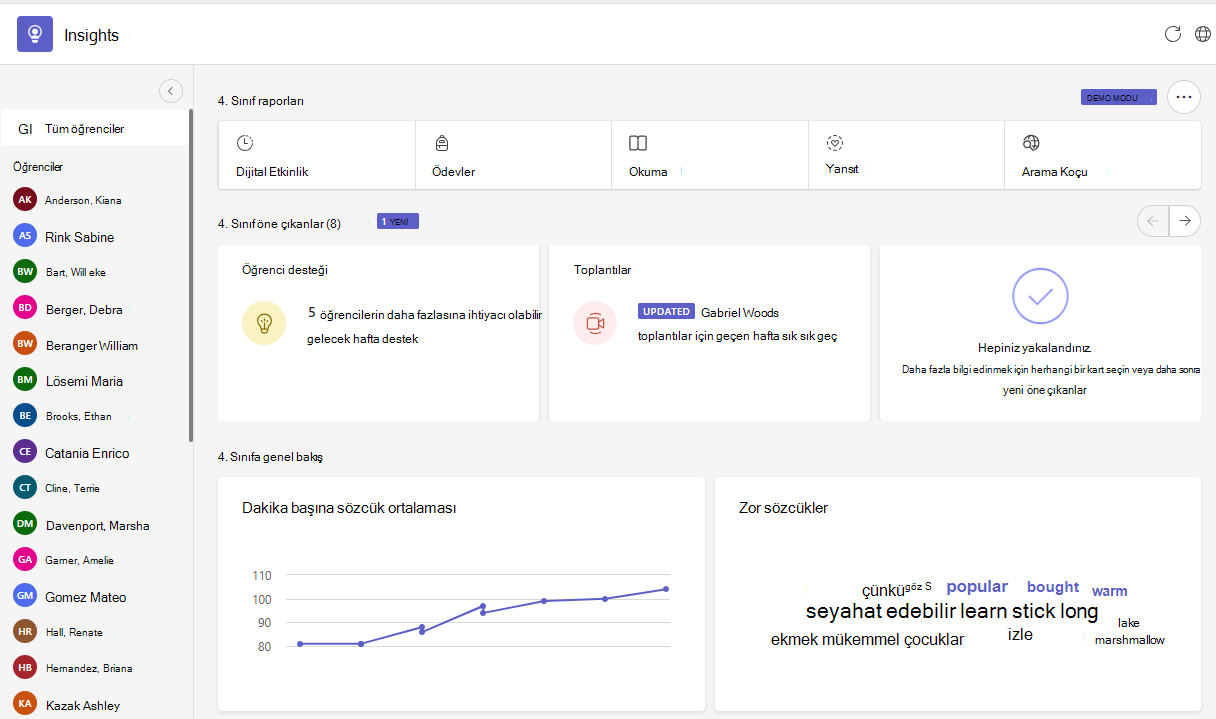1216x719 pixels.
Task: Click the Dakika başına sözcük ortalaması title
Action: click(349, 508)
